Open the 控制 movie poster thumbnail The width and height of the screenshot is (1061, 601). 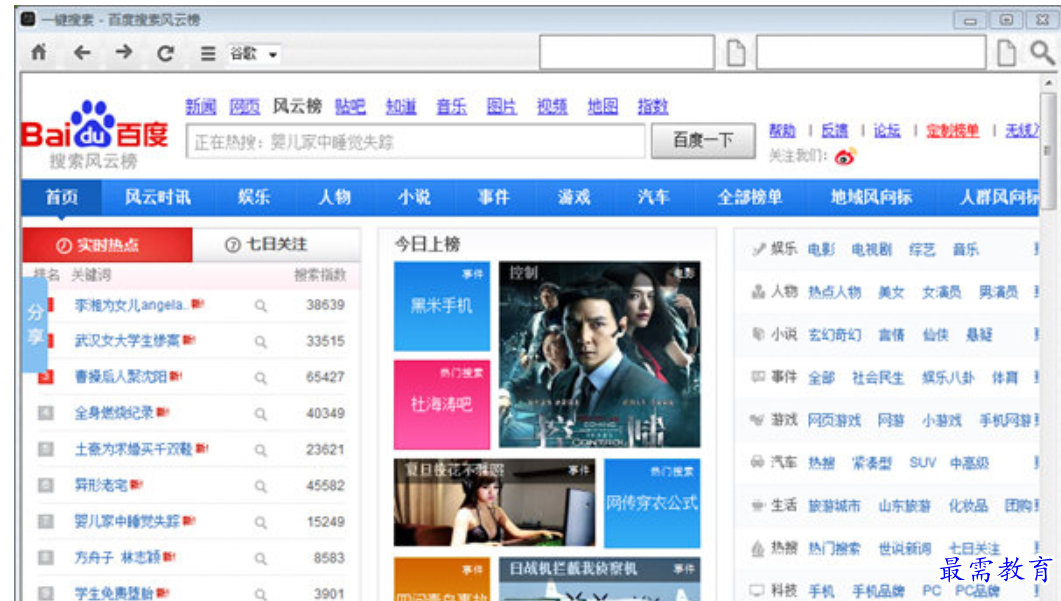(x=600, y=355)
